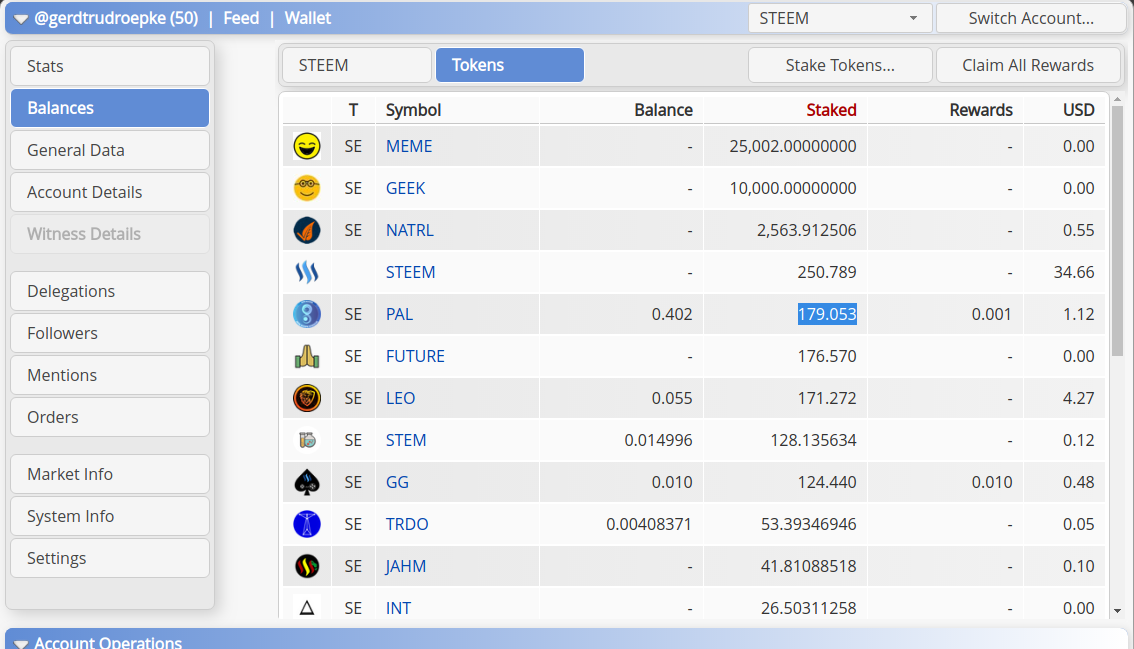Click the scrollbar down arrow
The height and width of the screenshot is (649, 1134).
(1117, 611)
